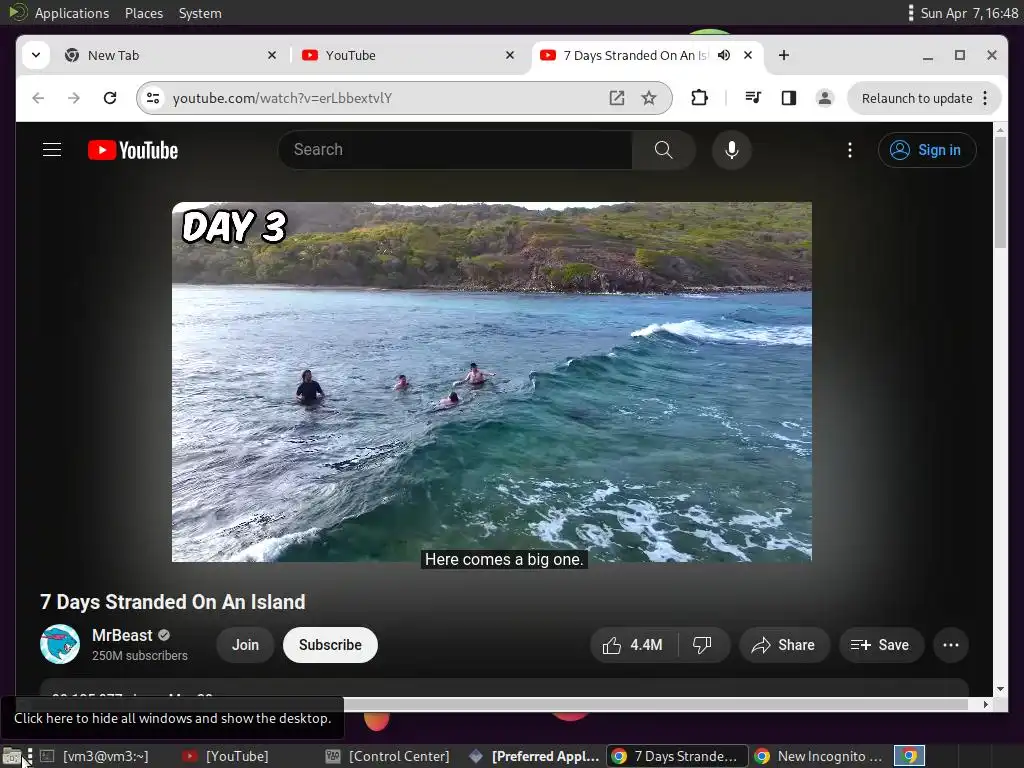Subscribe to MrBeast channel
Image resolution: width=1024 pixels, height=768 pixels.
(x=330, y=645)
